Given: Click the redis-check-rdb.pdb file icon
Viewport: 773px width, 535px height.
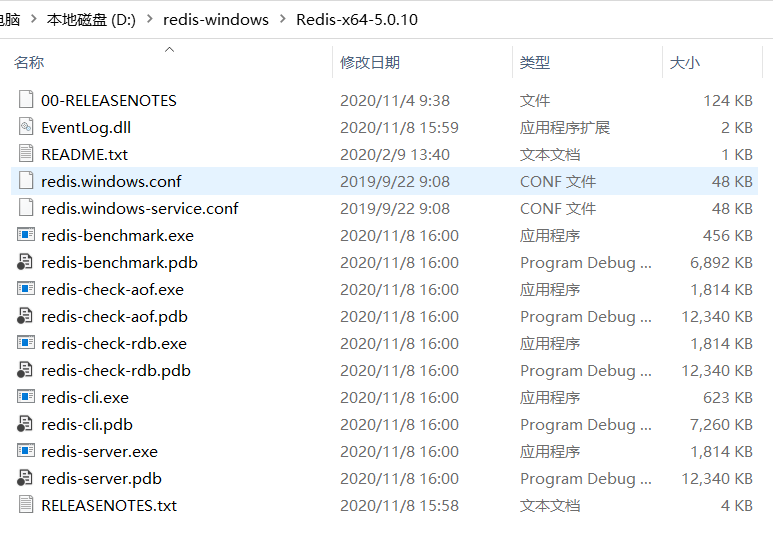Looking at the screenshot, I should 25,370.
